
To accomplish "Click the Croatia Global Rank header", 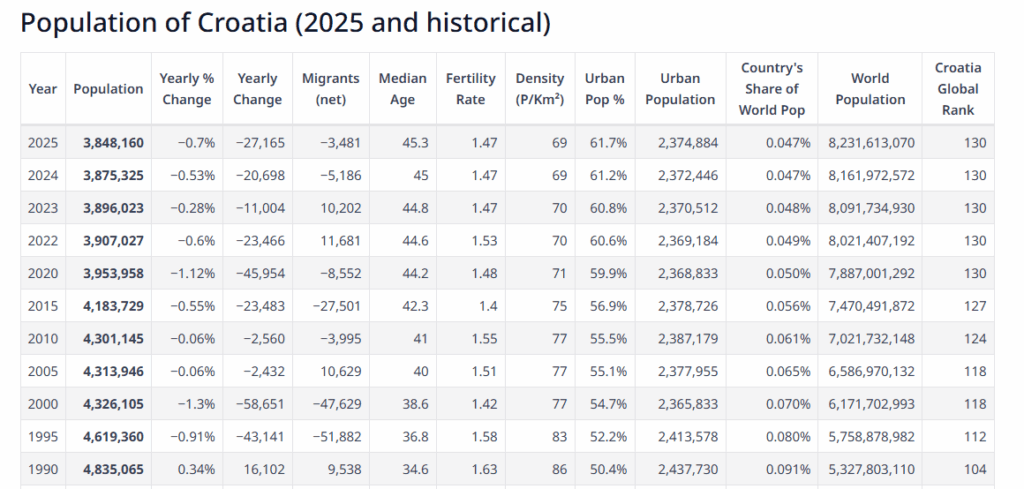I will point(957,89).
